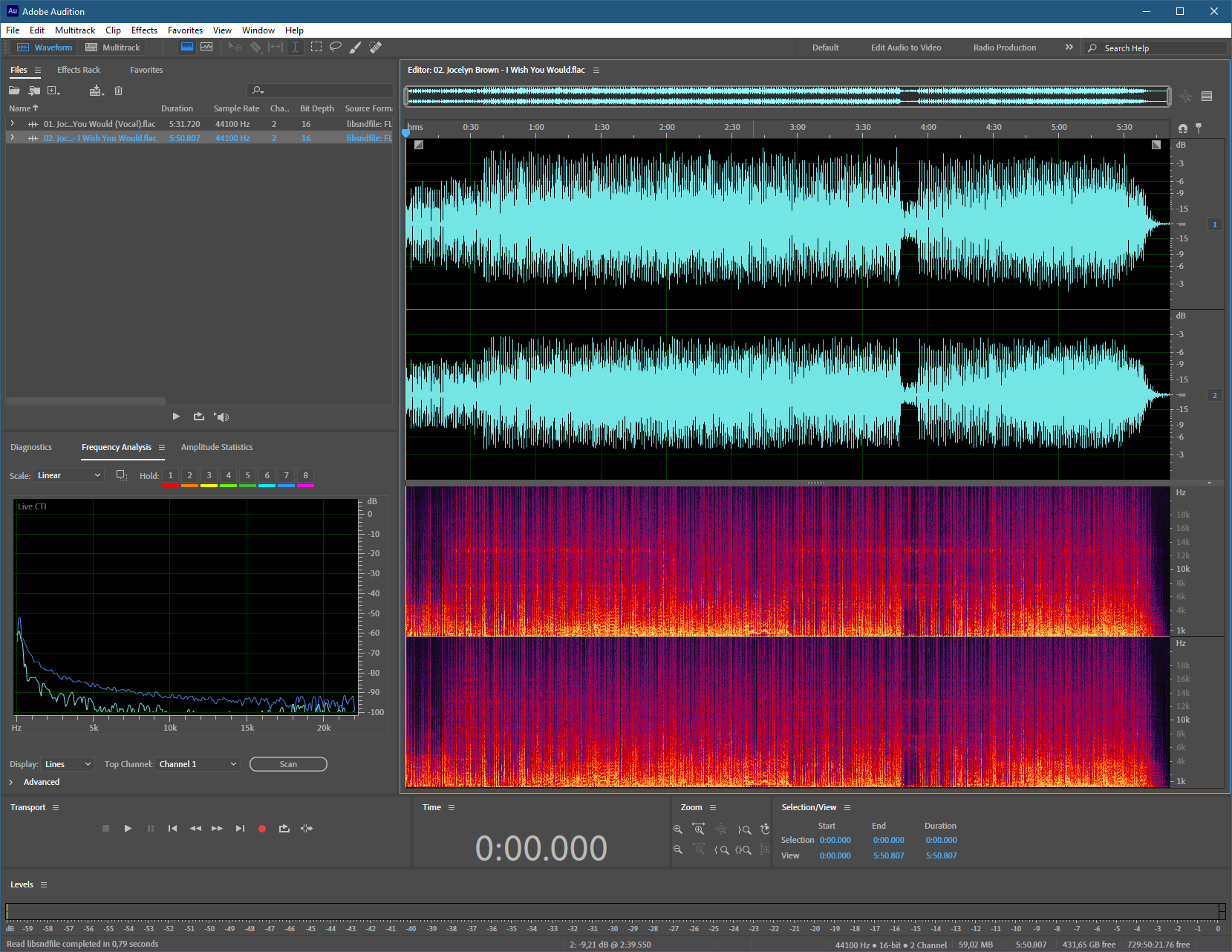Toggle Hold button 4 (green)

[x=228, y=476]
